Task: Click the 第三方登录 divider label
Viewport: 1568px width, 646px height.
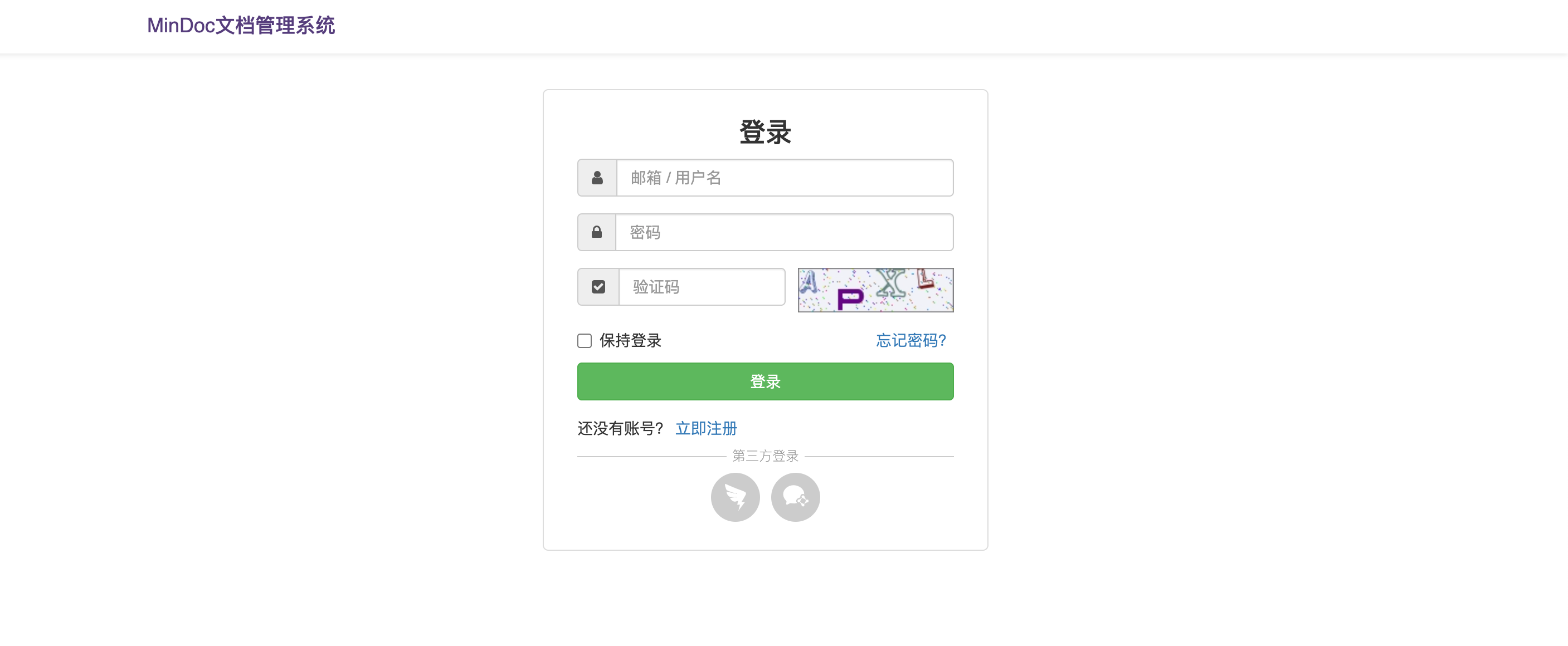Action: (764, 456)
